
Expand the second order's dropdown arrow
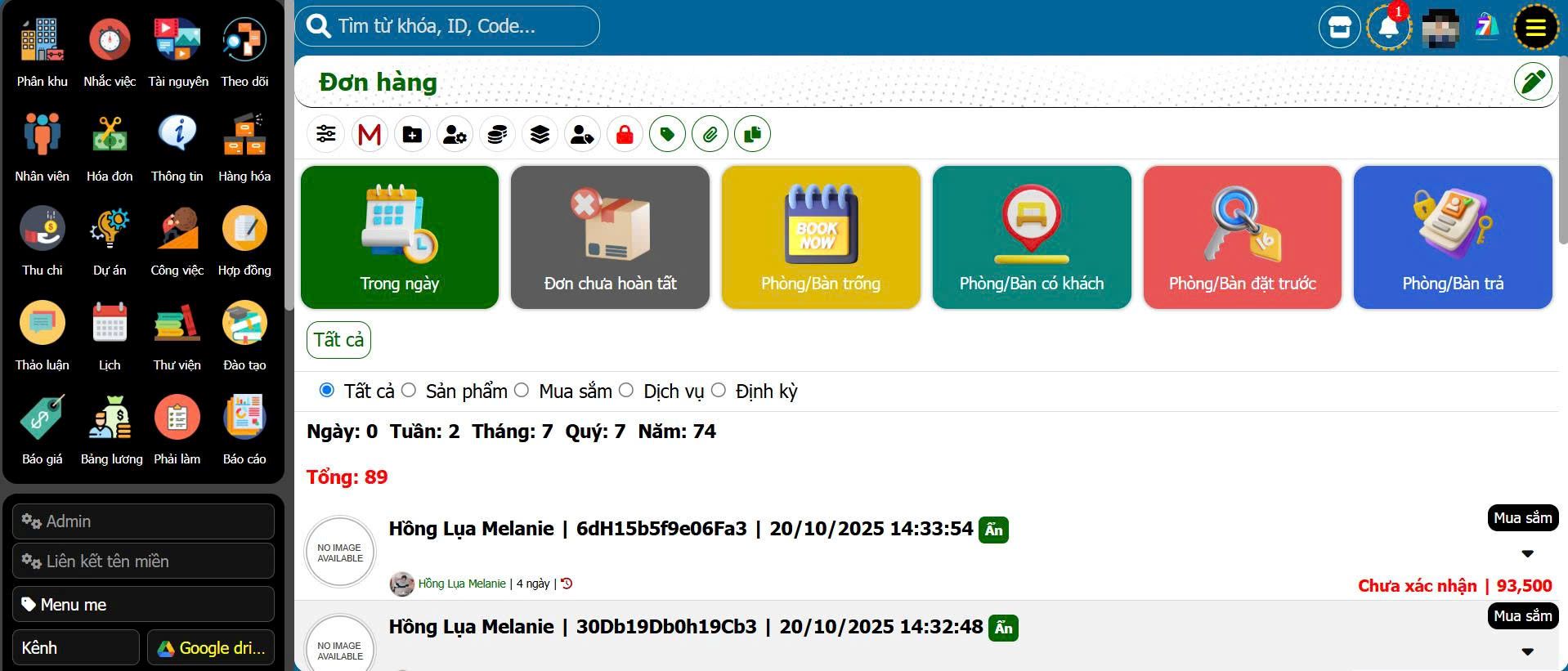1527,652
